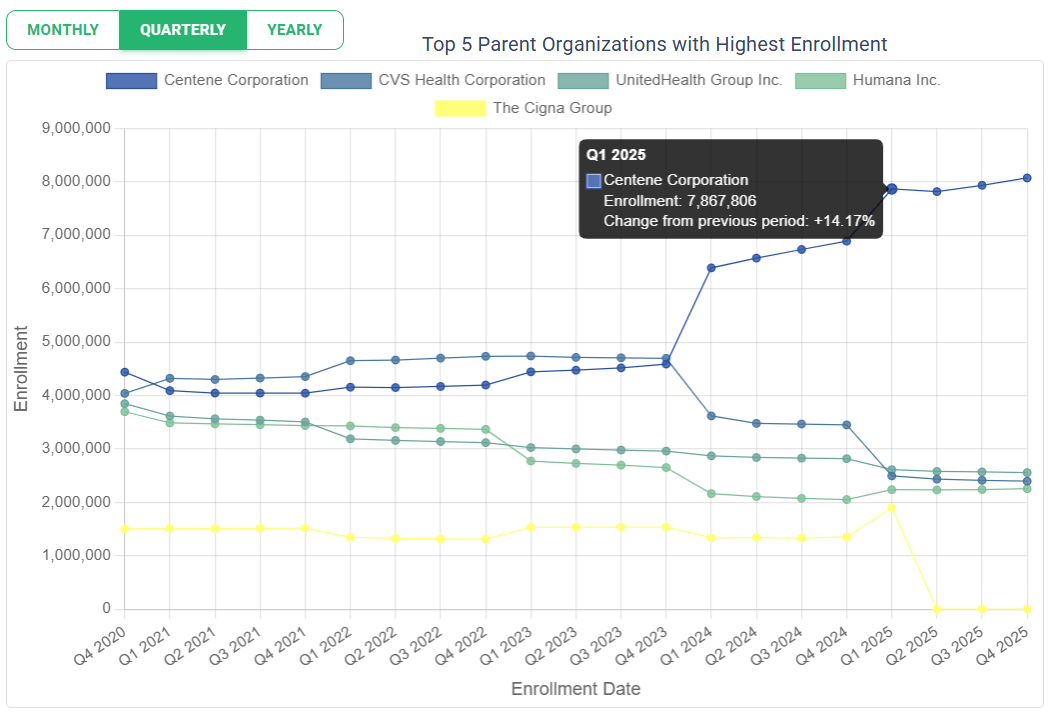
Task: Click tooltip Centene Corporation color box
Action: click(x=594, y=181)
